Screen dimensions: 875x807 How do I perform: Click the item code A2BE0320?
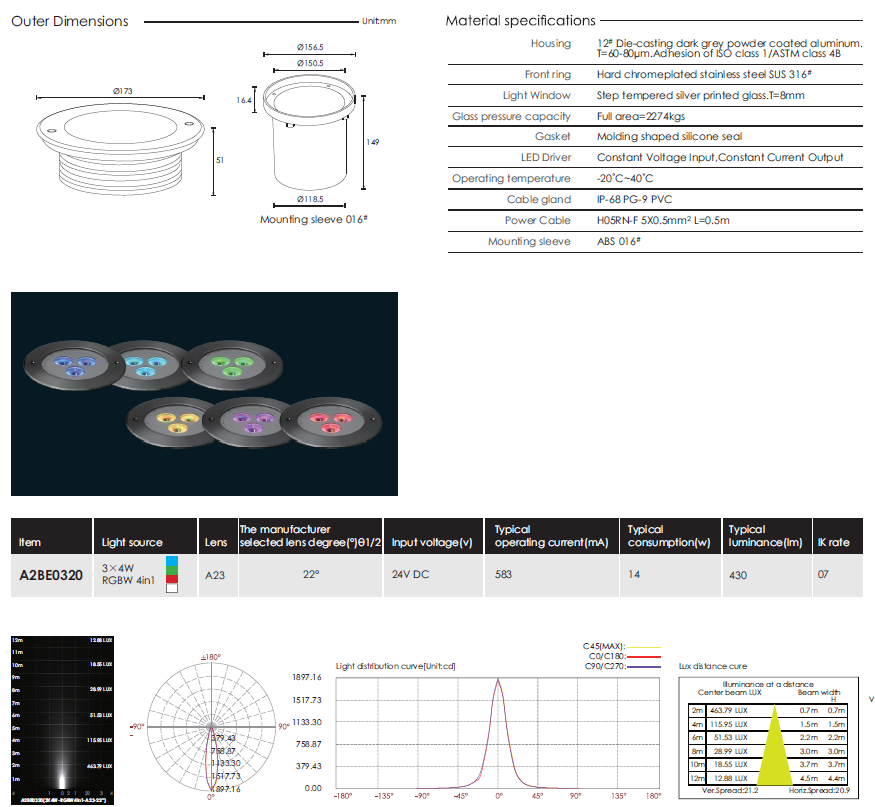pyautogui.click(x=52, y=575)
